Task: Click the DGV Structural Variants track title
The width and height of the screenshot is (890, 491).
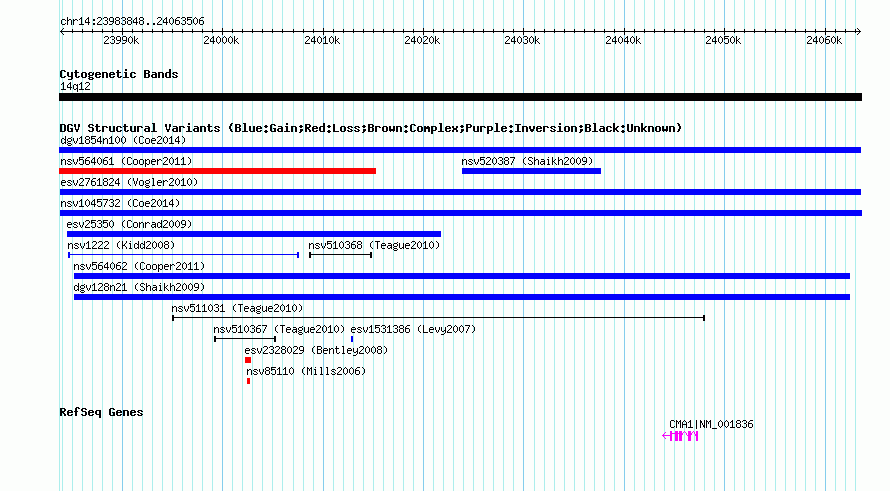Action: [371, 128]
